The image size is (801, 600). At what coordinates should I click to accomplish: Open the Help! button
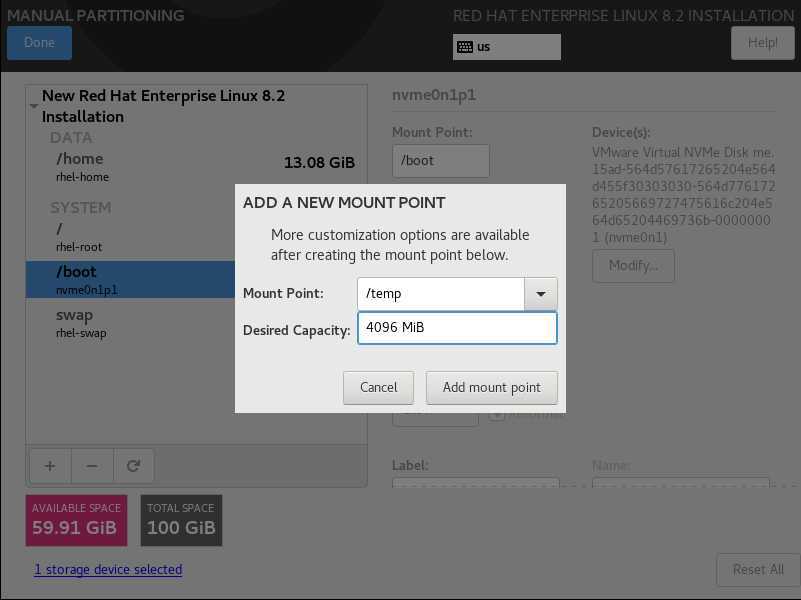pyautogui.click(x=762, y=43)
